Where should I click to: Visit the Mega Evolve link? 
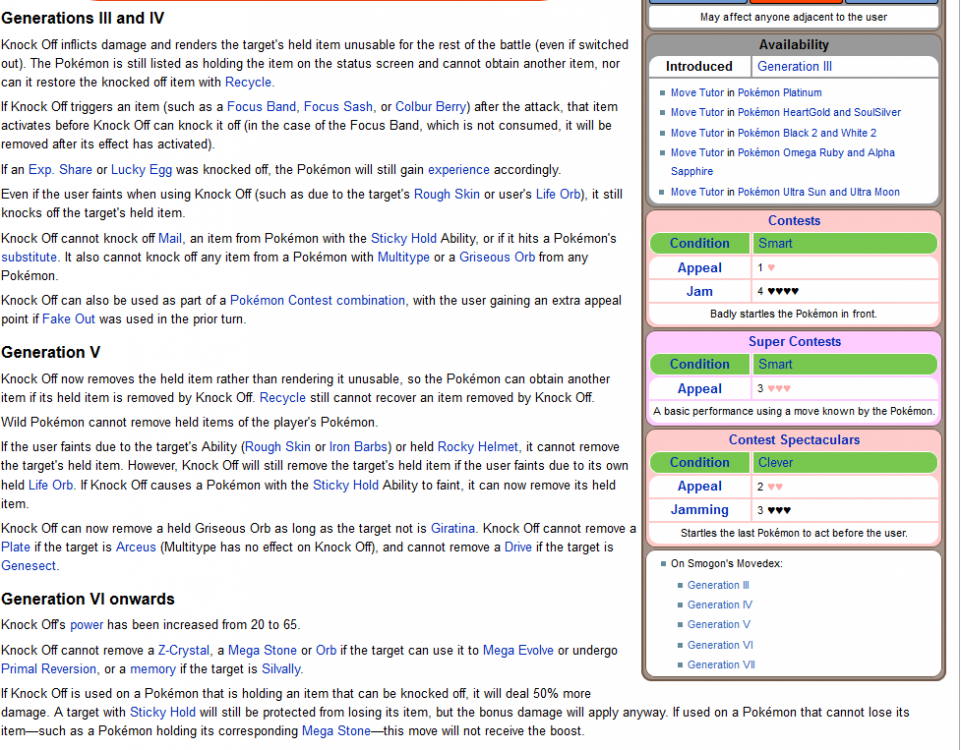pyautogui.click(x=518, y=650)
